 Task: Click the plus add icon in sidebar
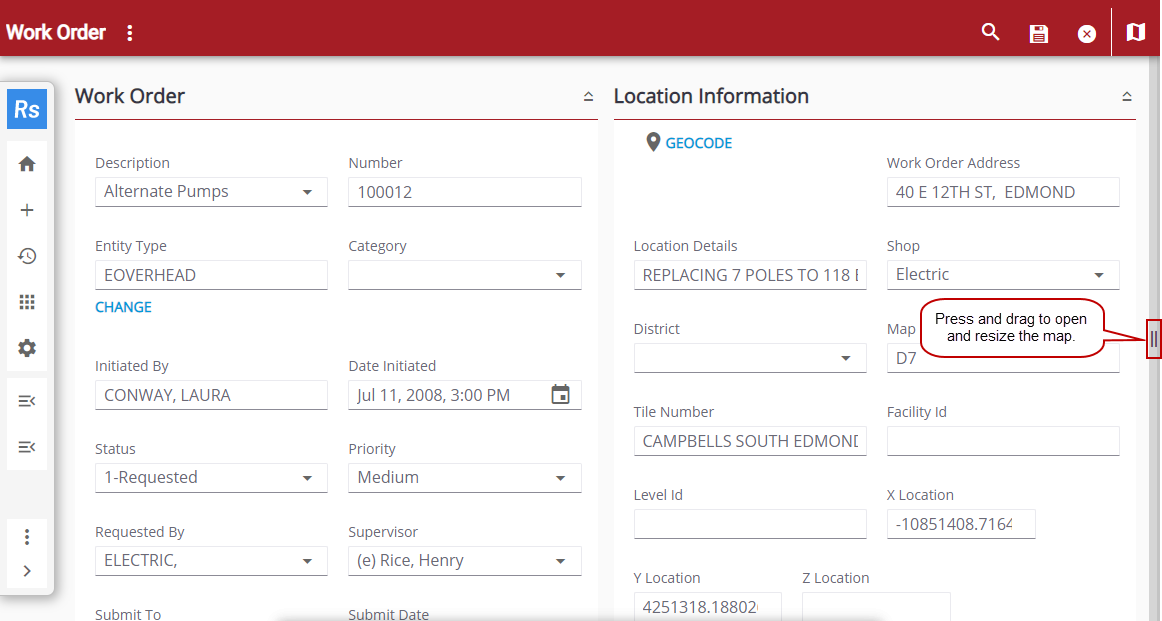[27, 210]
